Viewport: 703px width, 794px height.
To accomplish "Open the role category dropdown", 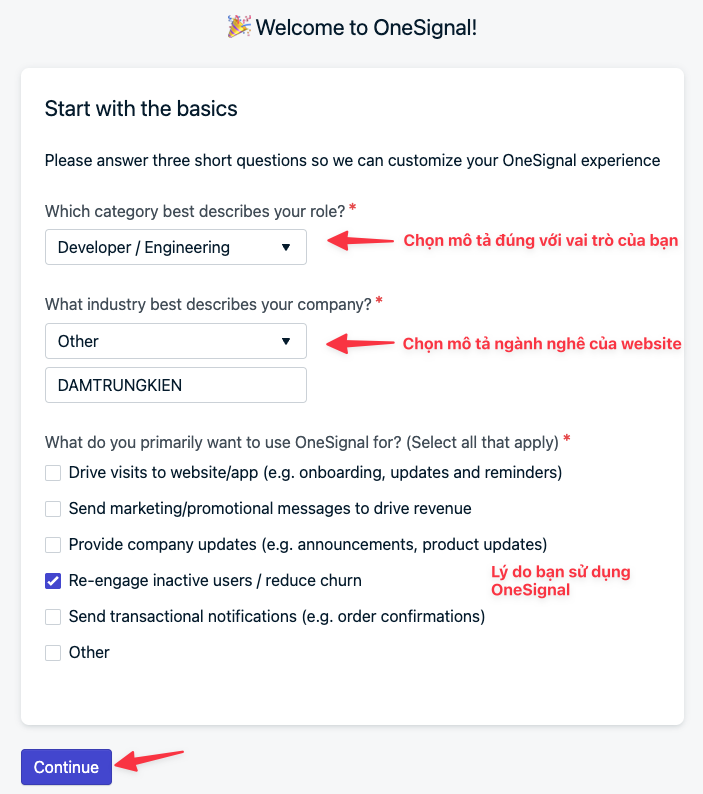I will (x=176, y=247).
